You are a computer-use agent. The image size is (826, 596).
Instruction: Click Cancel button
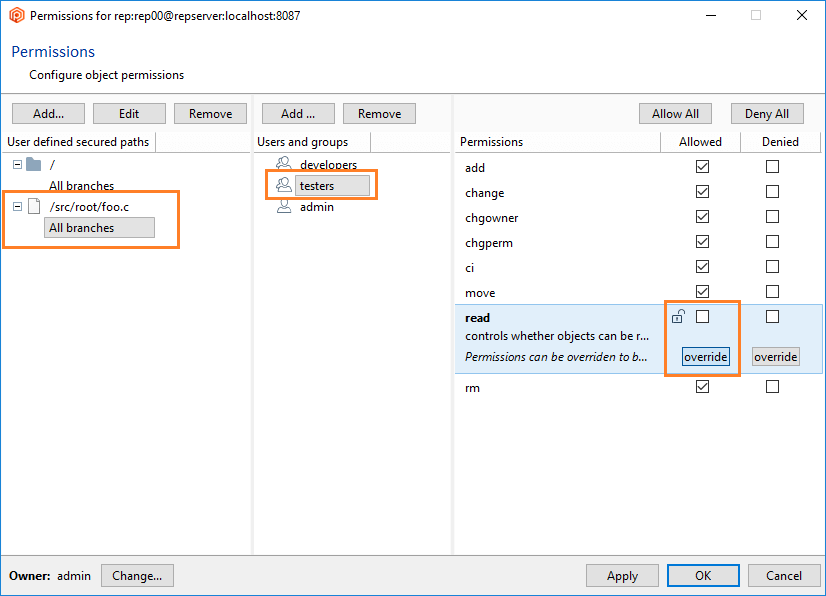tap(784, 575)
